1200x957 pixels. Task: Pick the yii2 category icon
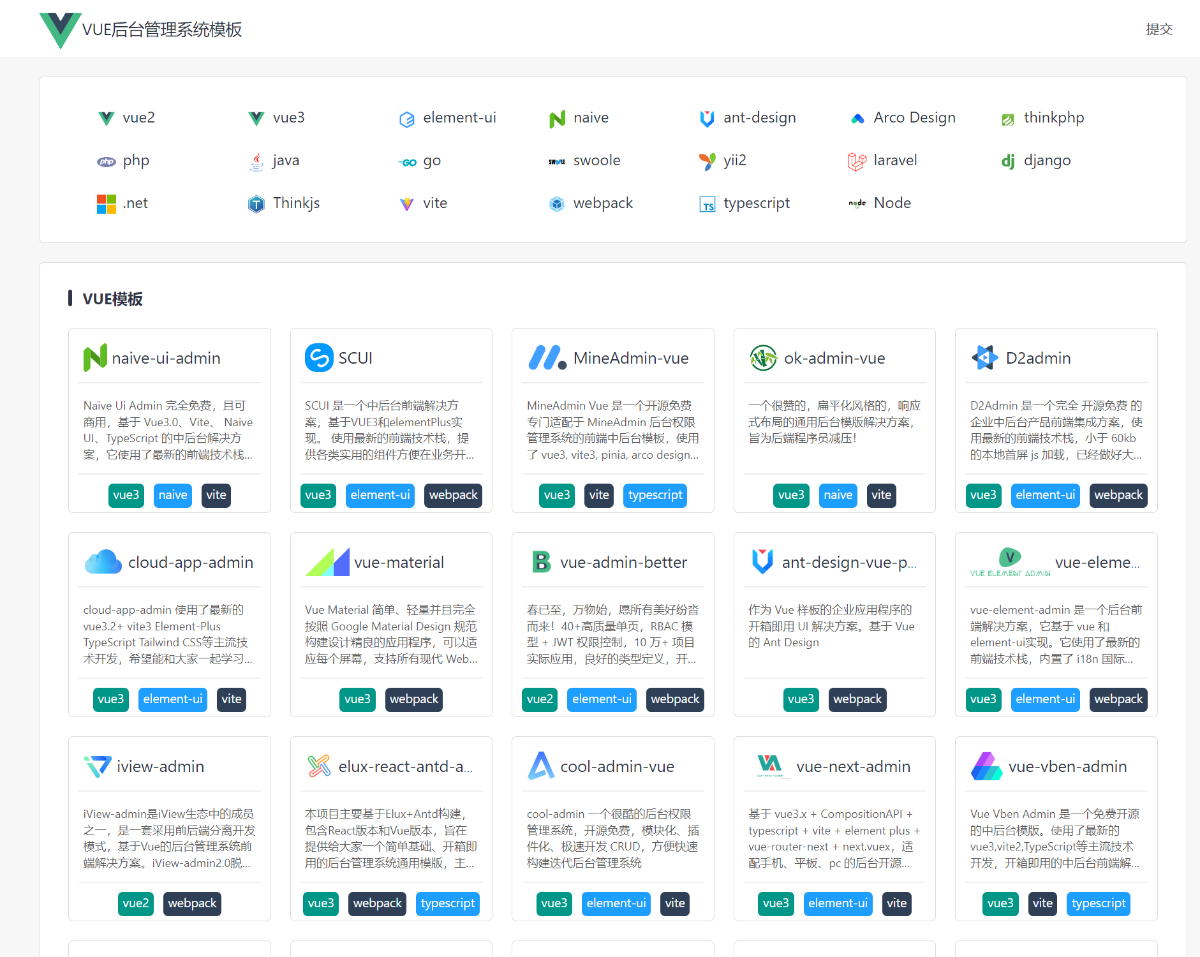pos(707,161)
